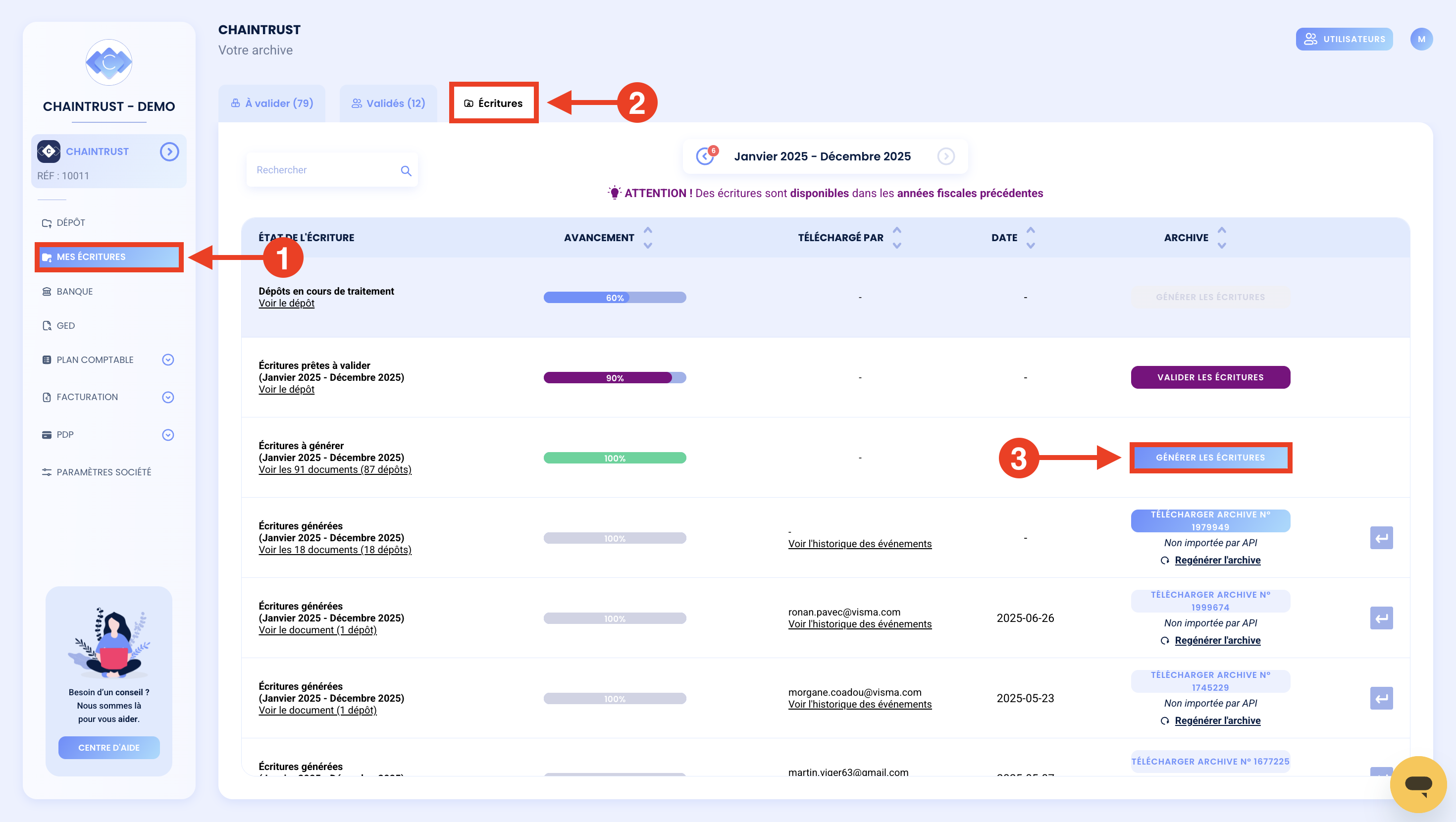Open Voir le dépôt under Dépôts en cours
This screenshot has width=1456, height=822.
pyautogui.click(x=287, y=304)
